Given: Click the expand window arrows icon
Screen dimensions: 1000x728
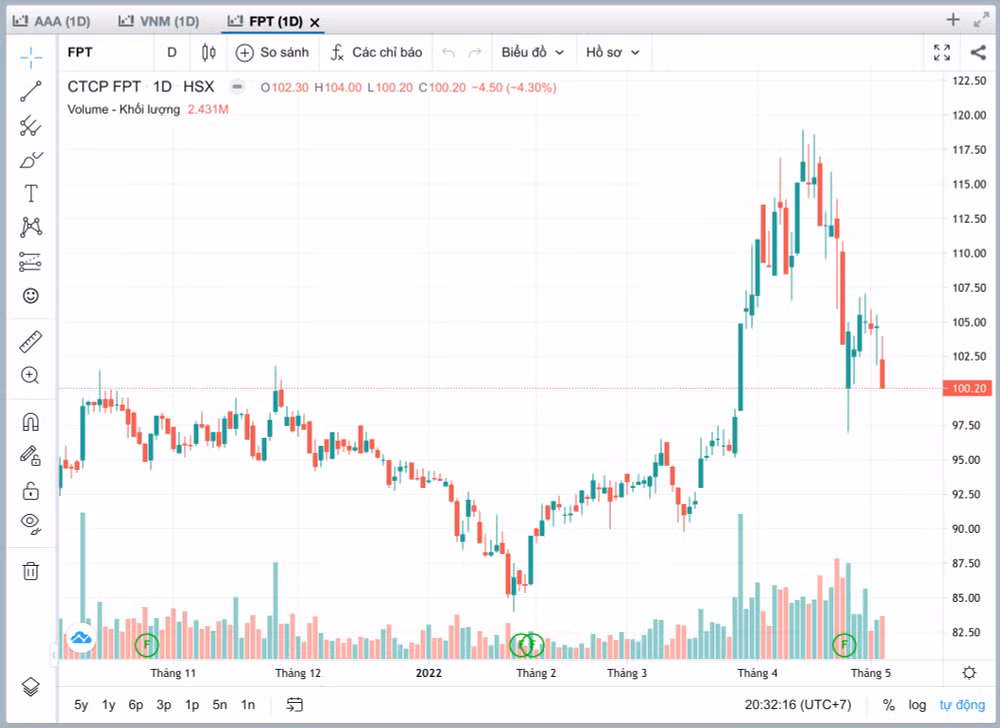Looking at the screenshot, I should (x=981, y=20).
